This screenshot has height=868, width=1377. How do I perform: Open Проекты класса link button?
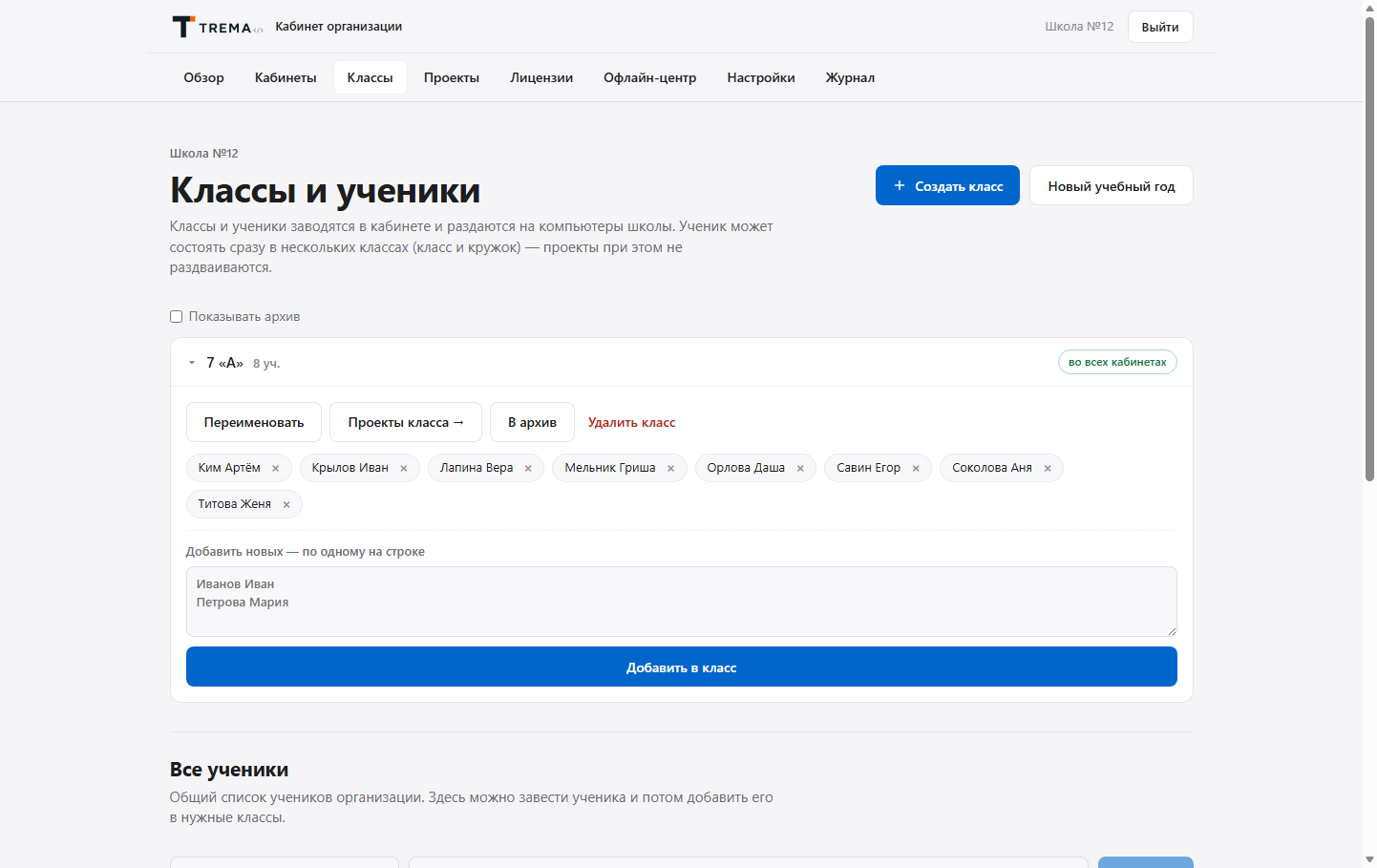pyautogui.click(x=406, y=422)
